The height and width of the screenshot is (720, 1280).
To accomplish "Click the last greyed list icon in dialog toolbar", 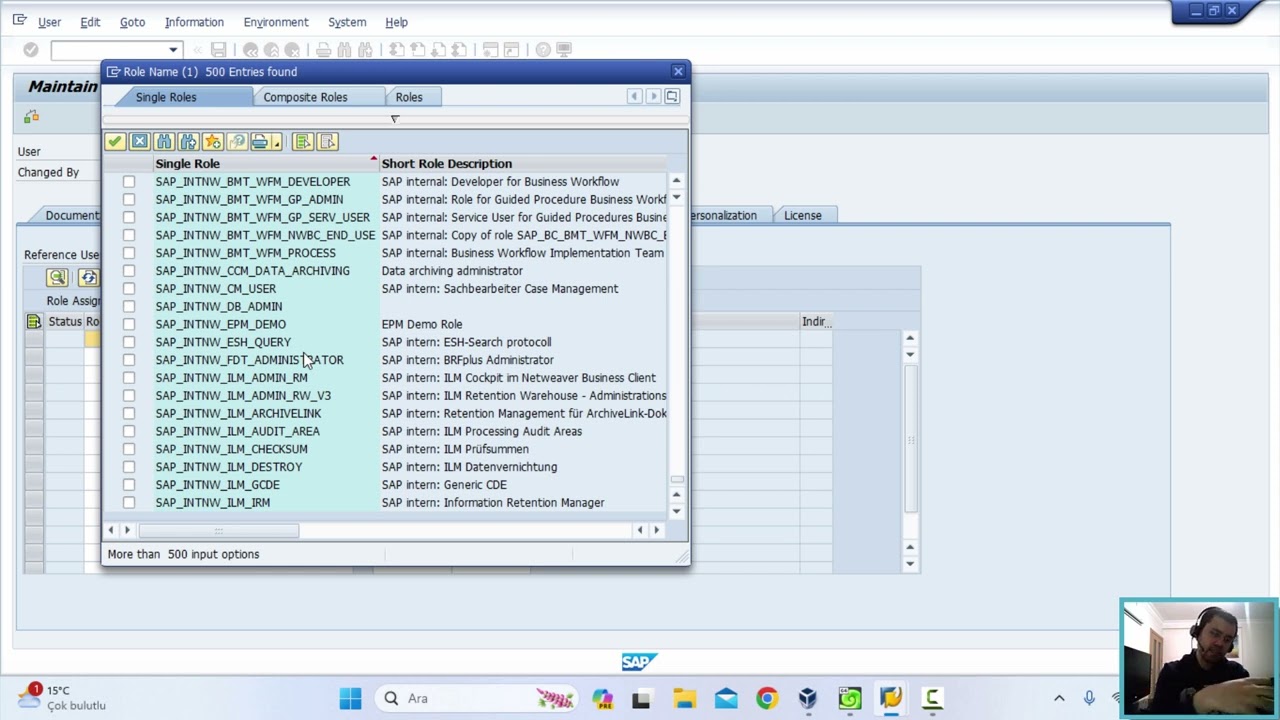I will click(328, 142).
